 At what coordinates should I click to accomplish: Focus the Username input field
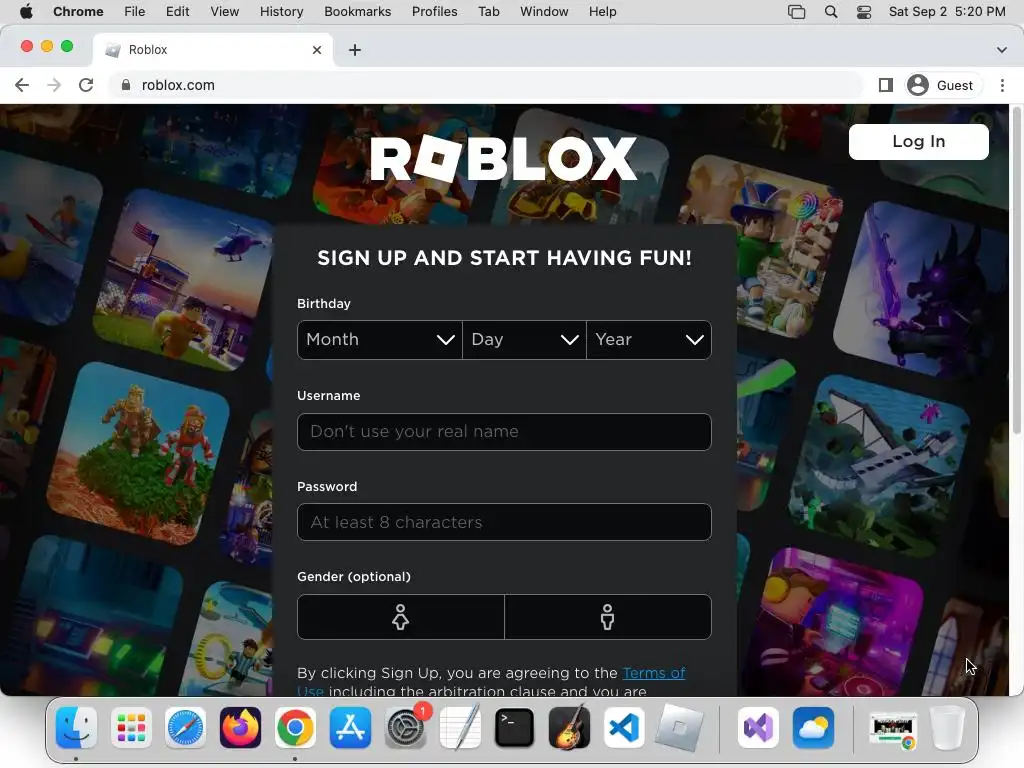click(x=504, y=432)
